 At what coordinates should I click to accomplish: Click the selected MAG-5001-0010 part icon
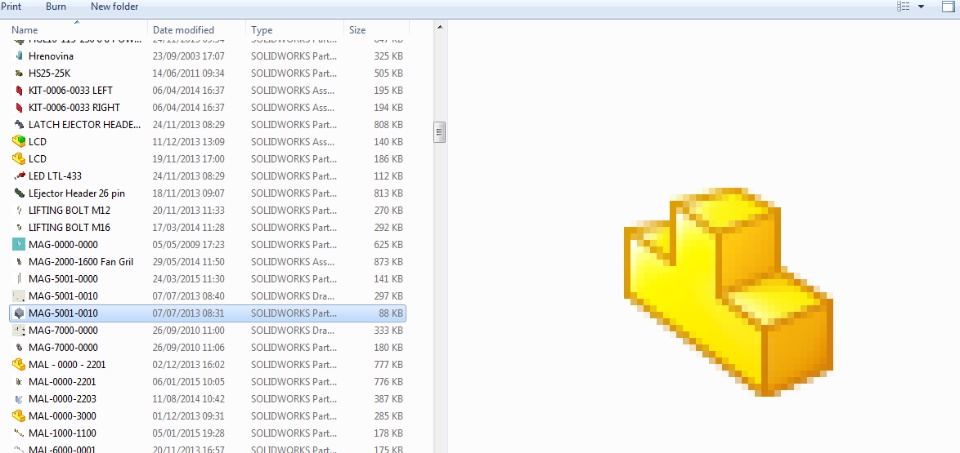[18, 313]
